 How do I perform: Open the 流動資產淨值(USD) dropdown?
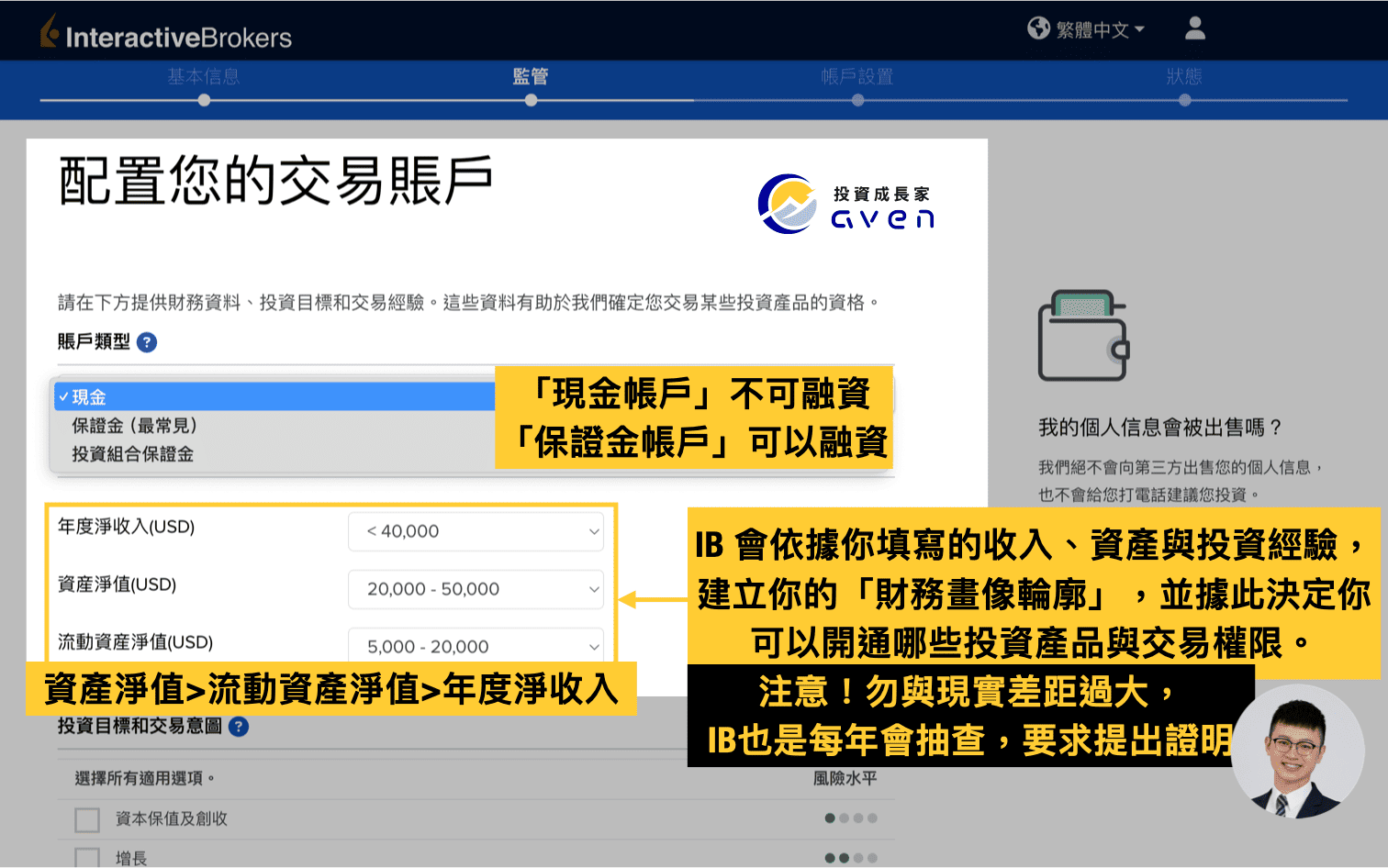point(476,646)
